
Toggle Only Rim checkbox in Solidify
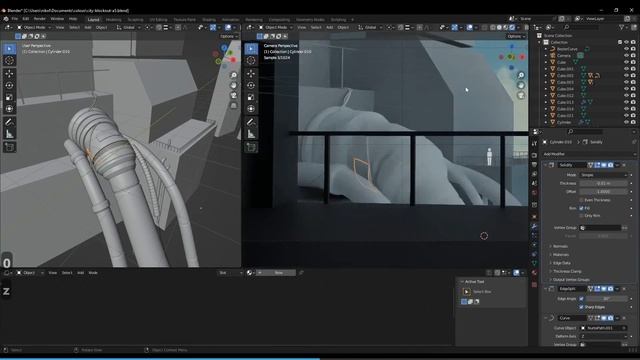tap(582, 216)
